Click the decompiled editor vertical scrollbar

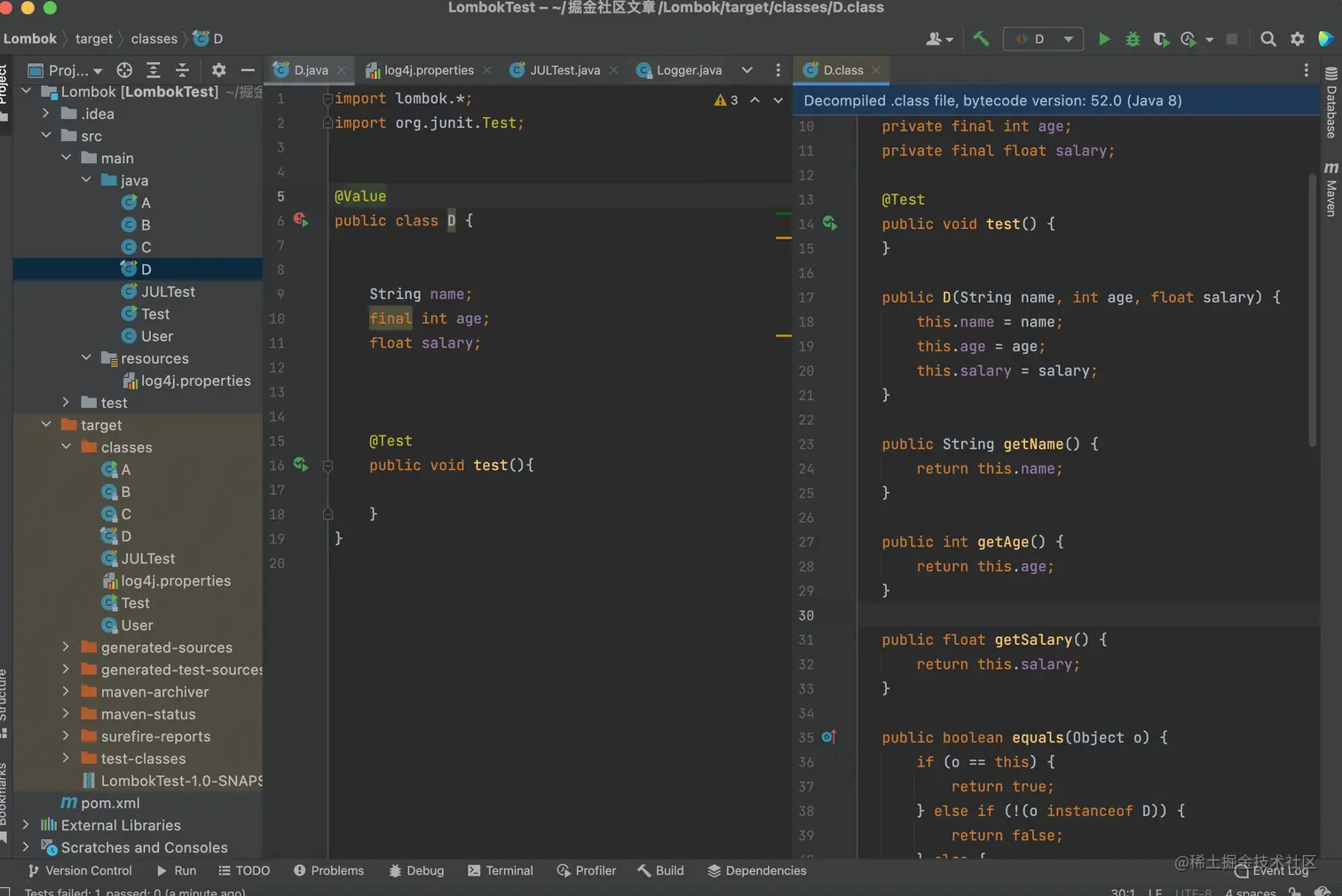(x=1313, y=310)
